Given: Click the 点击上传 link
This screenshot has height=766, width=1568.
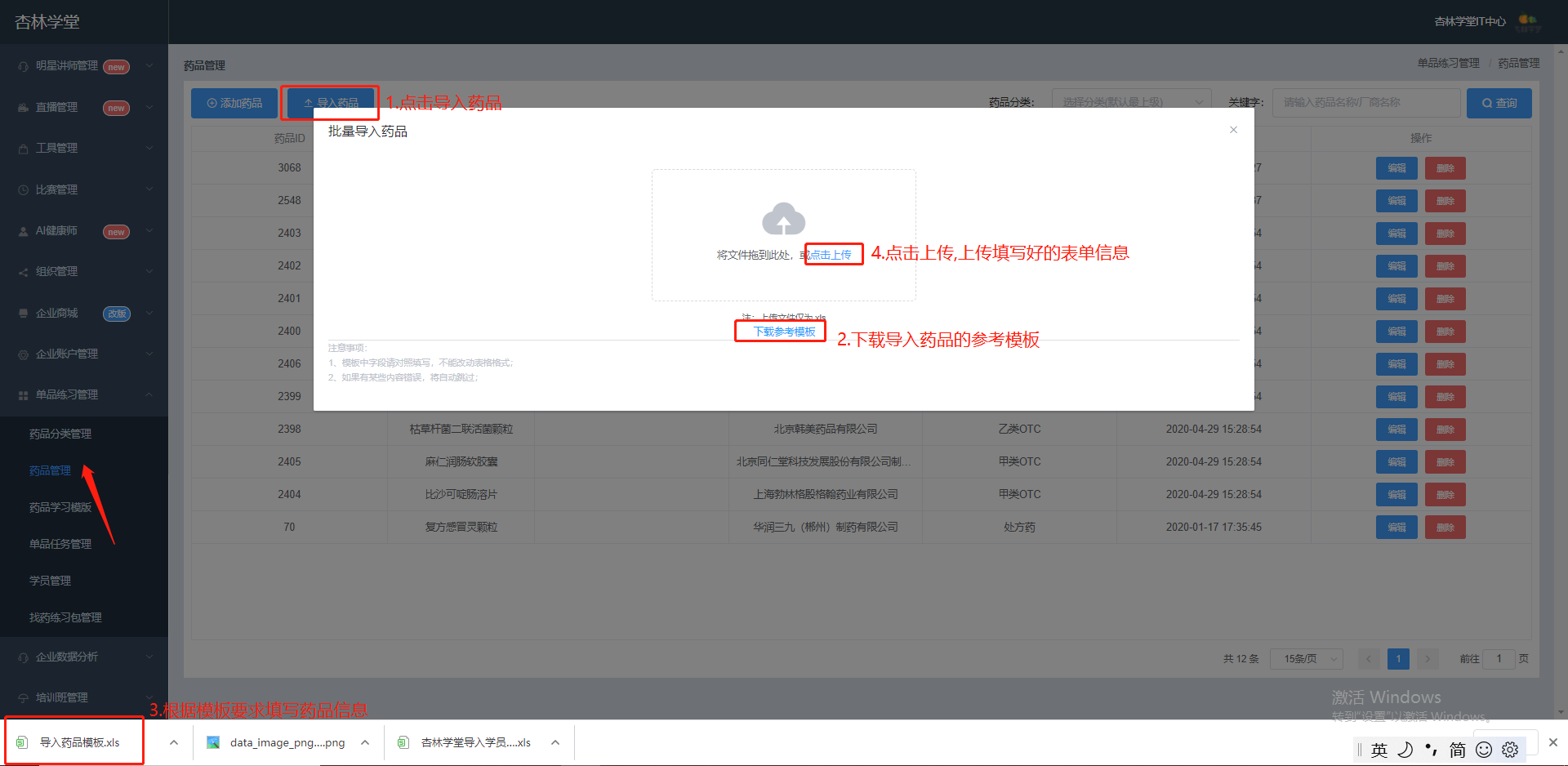Looking at the screenshot, I should [x=831, y=255].
